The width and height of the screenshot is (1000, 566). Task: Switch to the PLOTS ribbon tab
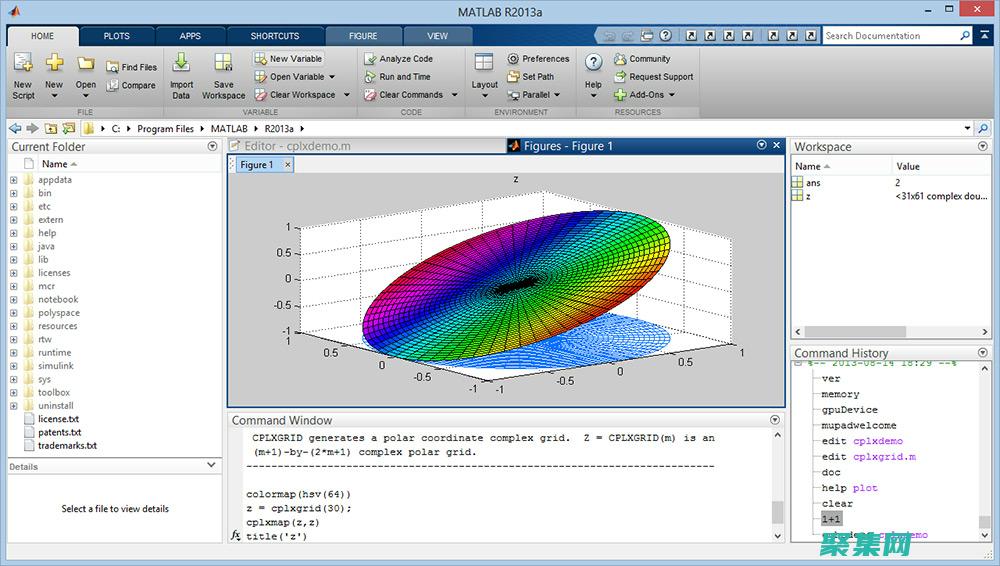point(116,36)
